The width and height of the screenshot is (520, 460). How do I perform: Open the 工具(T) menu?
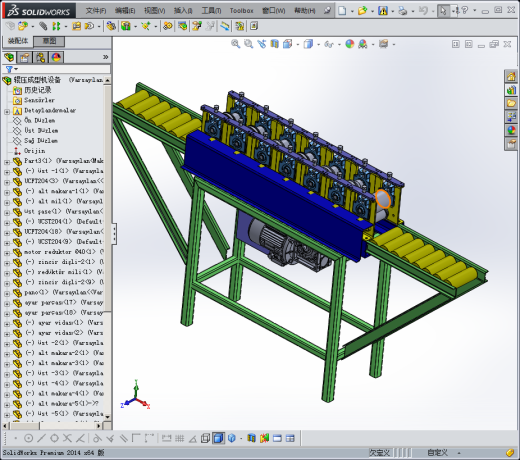click(211, 11)
